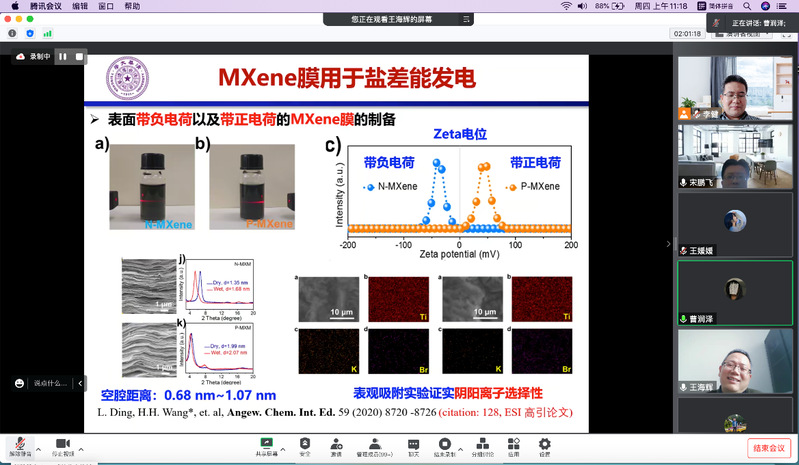This screenshot has height=465, width=799.
Task: Select 王媛媛's participant video tile
Action: pos(735,224)
